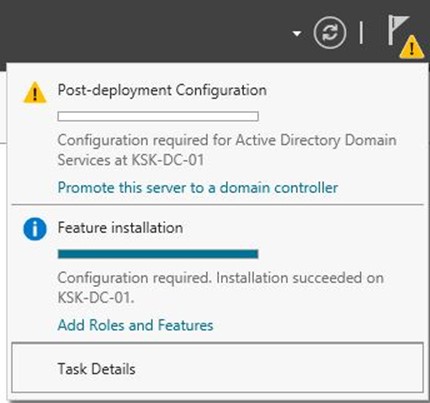
Task: Promote this server to a domain controller
Action: coord(198,188)
